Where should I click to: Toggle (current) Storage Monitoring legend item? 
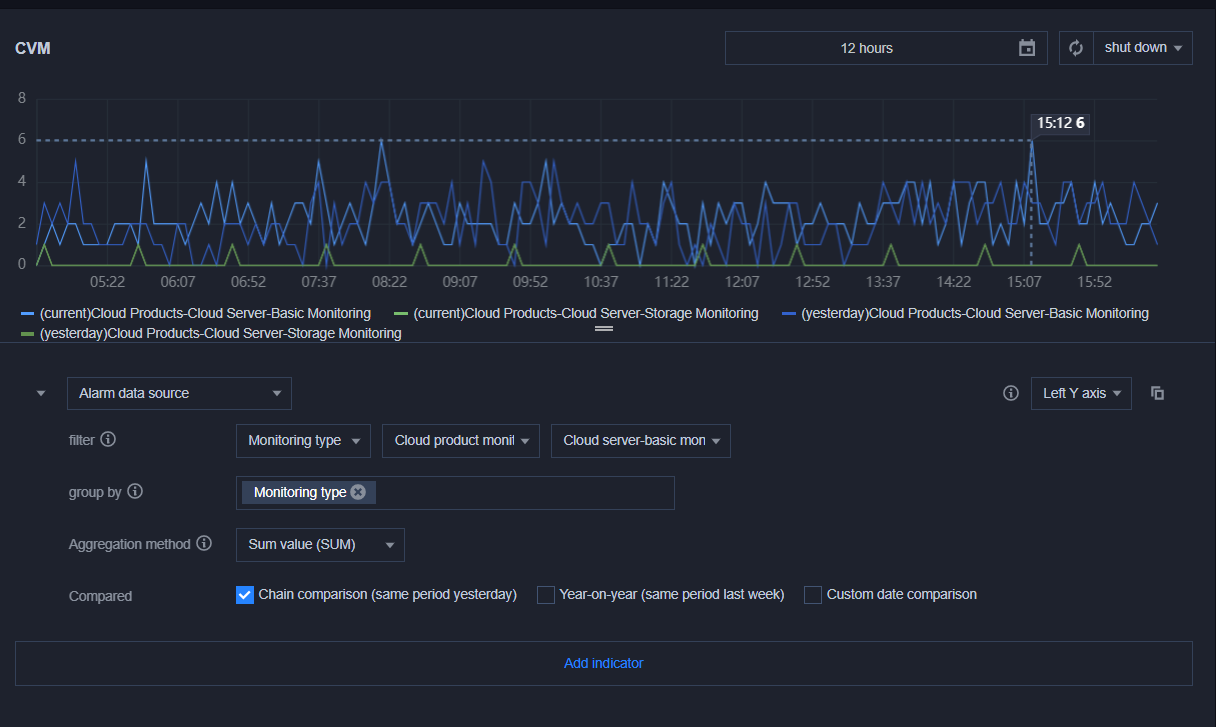click(584, 313)
